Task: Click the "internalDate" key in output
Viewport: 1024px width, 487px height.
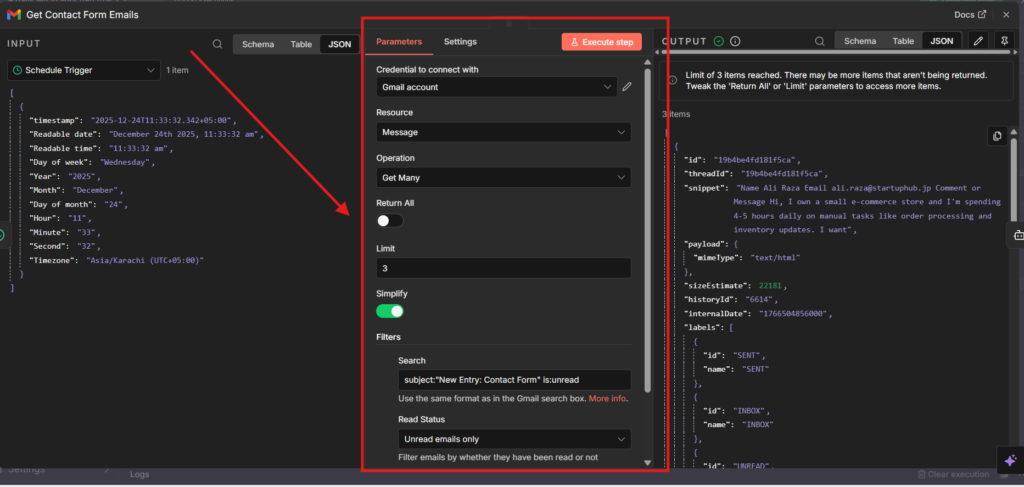Action: [716, 314]
